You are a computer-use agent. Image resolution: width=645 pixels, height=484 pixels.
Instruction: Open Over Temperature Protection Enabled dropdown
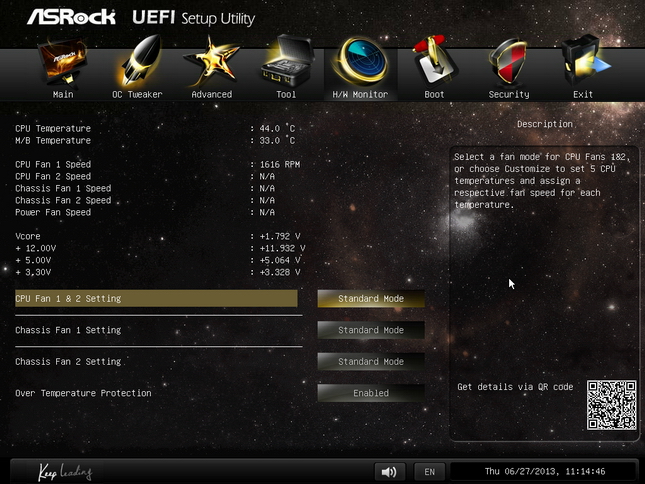(x=371, y=393)
